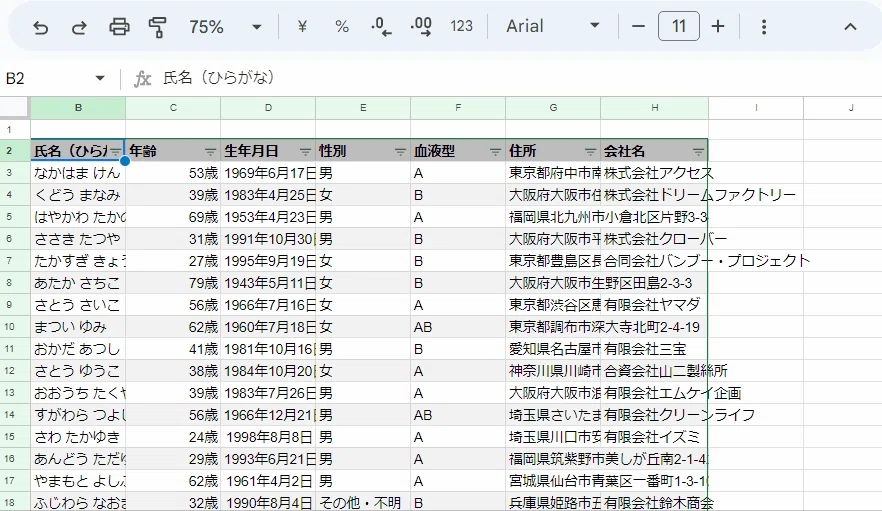This screenshot has height=511, width=882.
Task: Open filter on 年齢 column header
Action: [x=210, y=151]
